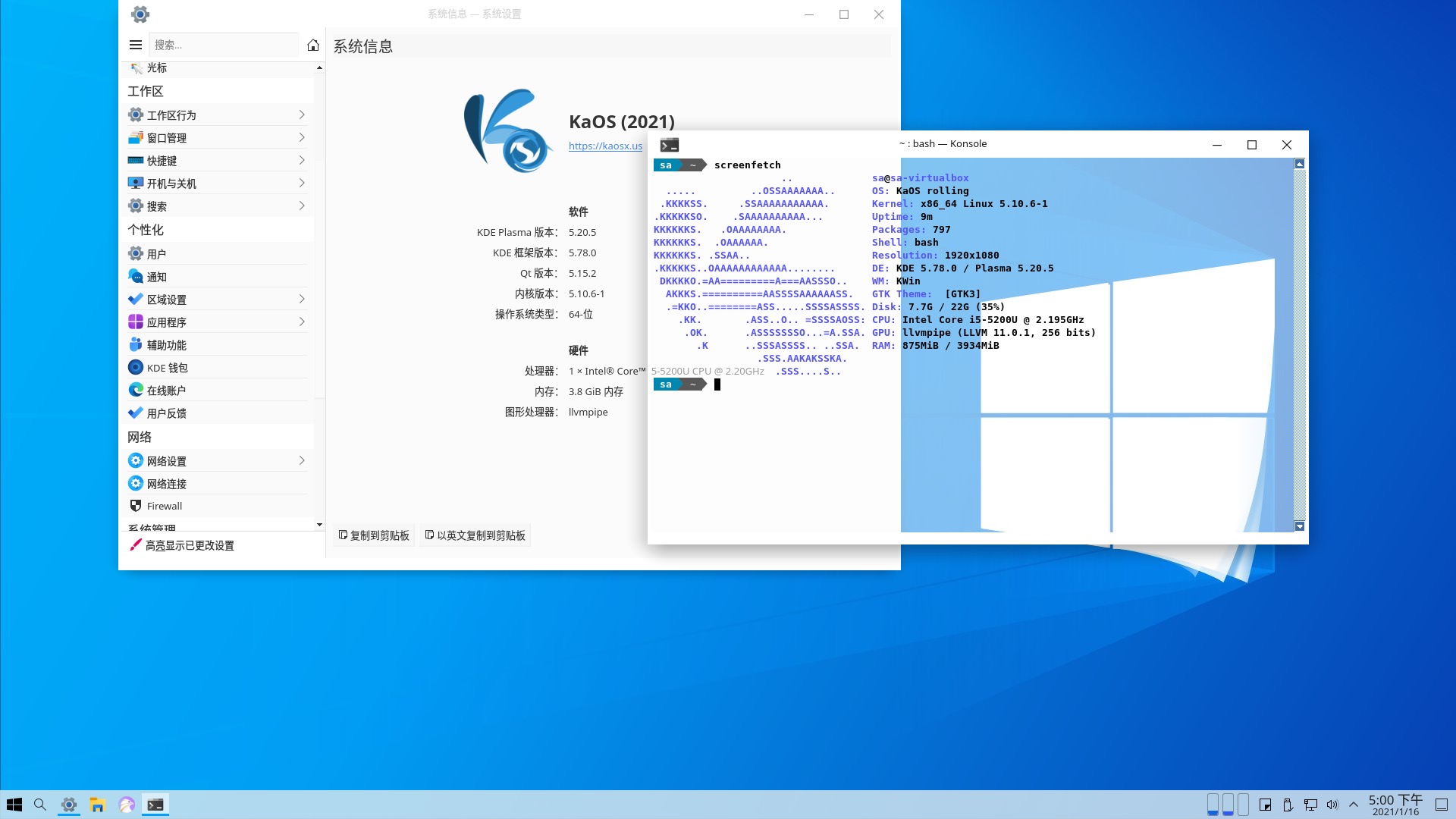Click the home icon beside the search field

(313, 45)
